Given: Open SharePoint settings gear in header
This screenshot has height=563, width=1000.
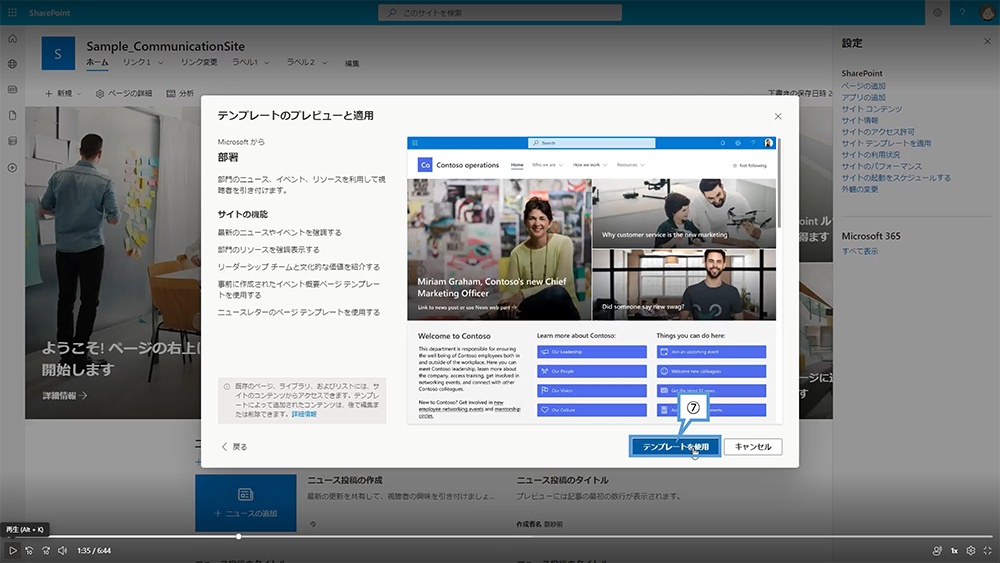Looking at the screenshot, I should point(938,12).
